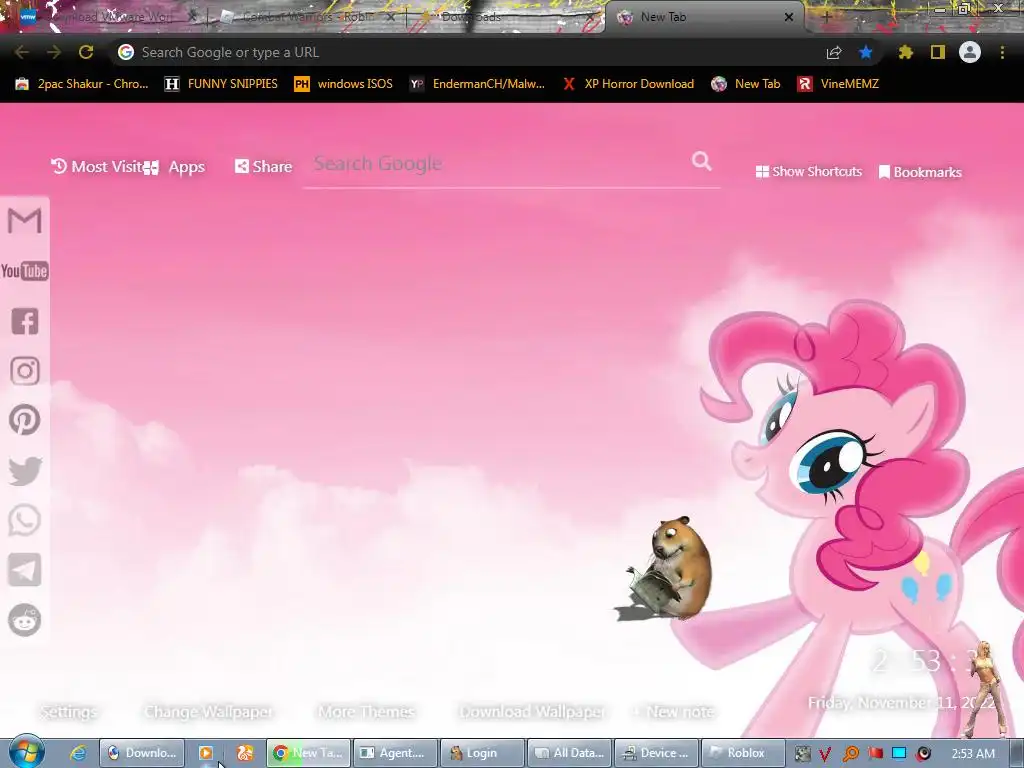Open 2pac Shakur bookmark
The height and width of the screenshot is (768, 1024).
point(82,84)
